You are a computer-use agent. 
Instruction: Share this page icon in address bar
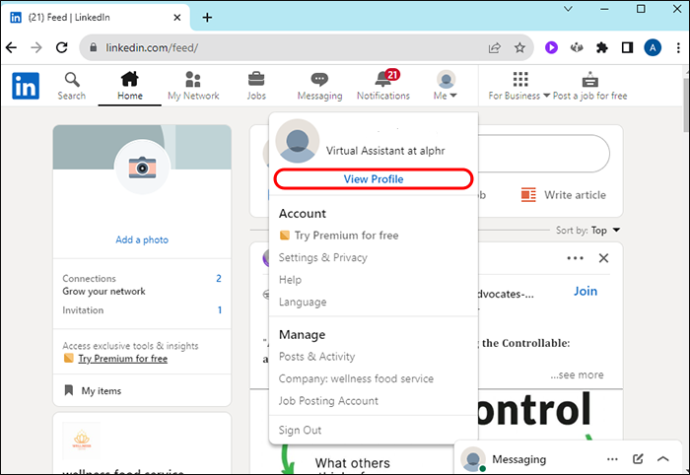495,48
